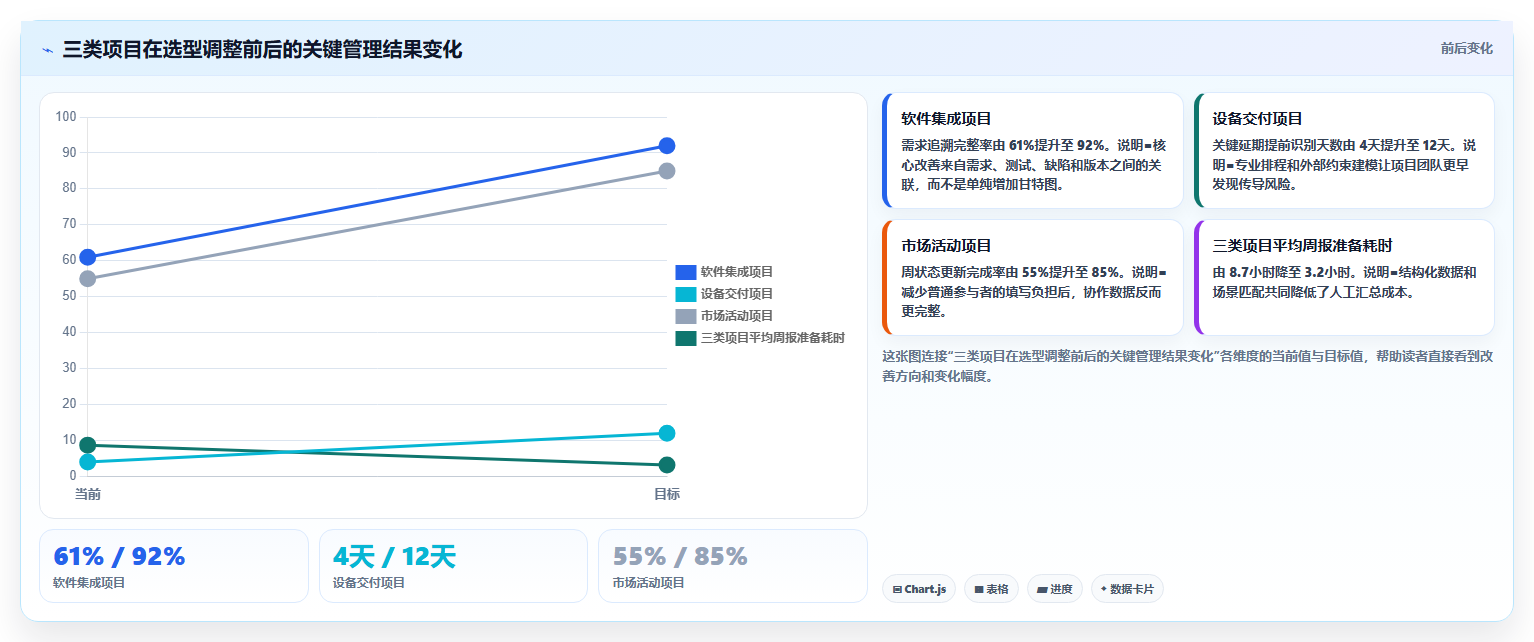The image size is (1534, 642).
Task: Click the icon inside the 表格 tag
Action: point(979,590)
